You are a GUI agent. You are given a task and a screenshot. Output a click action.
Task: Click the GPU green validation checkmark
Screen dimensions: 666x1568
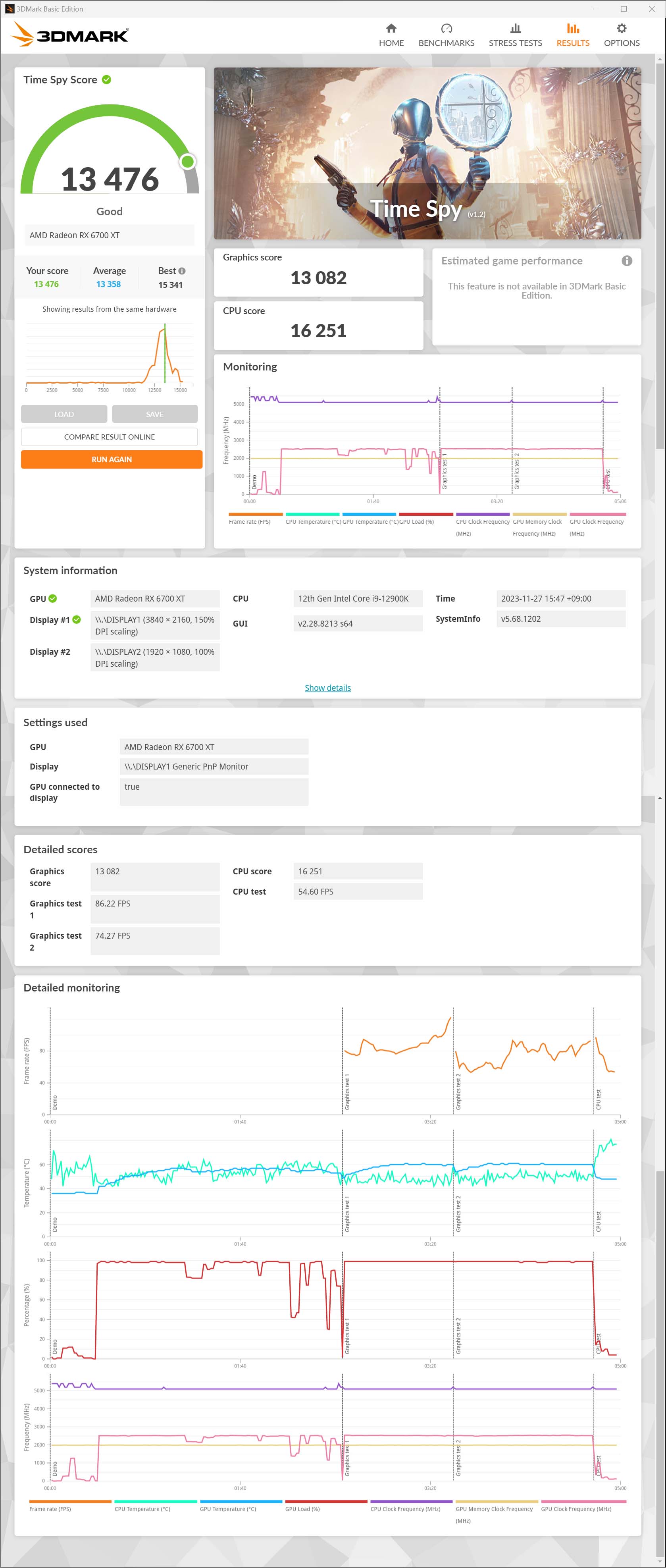click(x=53, y=598)
